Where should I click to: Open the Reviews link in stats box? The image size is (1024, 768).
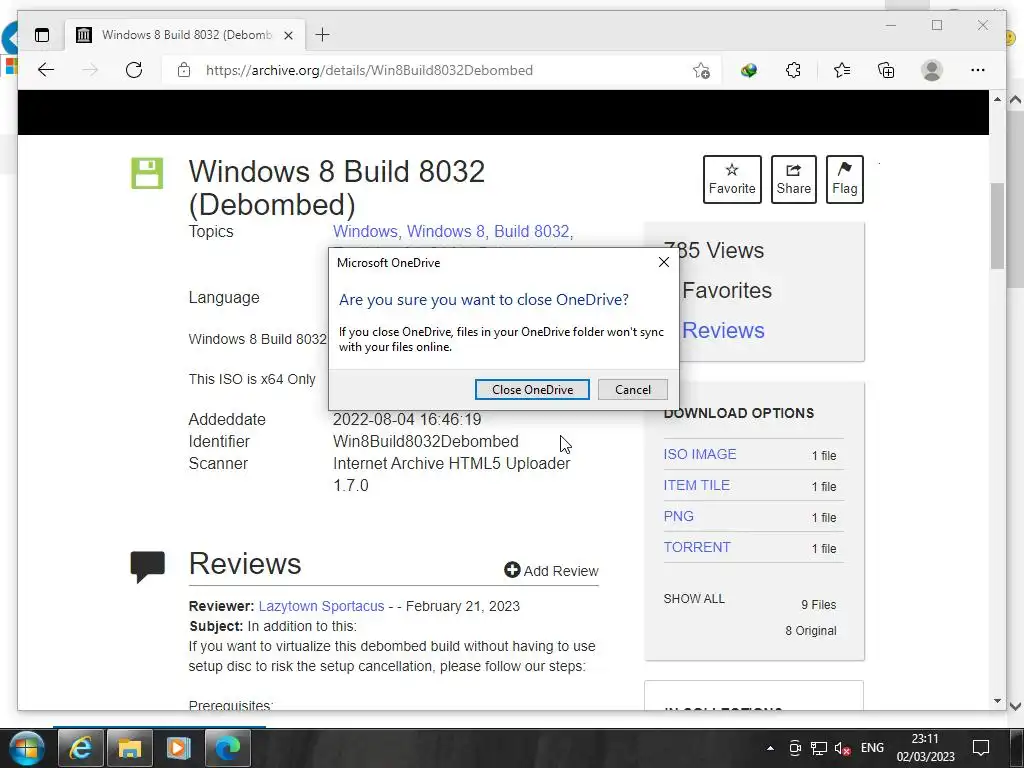(723, 330)
